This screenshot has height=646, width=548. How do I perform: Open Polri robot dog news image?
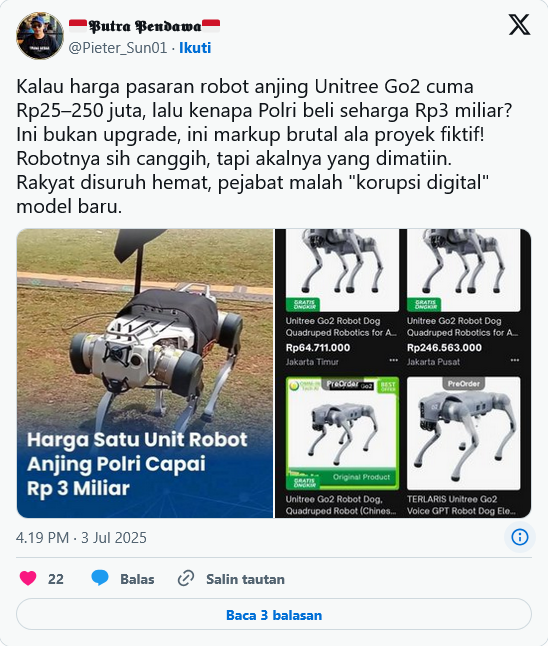click(x=145, y=373)
